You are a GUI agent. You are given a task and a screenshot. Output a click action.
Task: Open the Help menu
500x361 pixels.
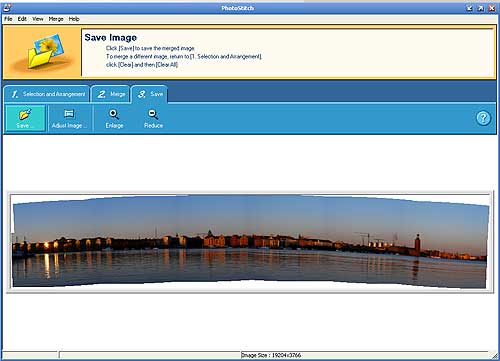74,19
